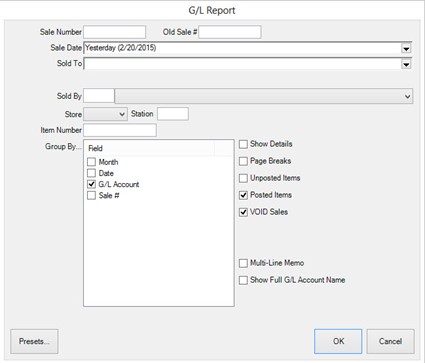Click the Station input field
425x363 pixels.
point(173,114)
